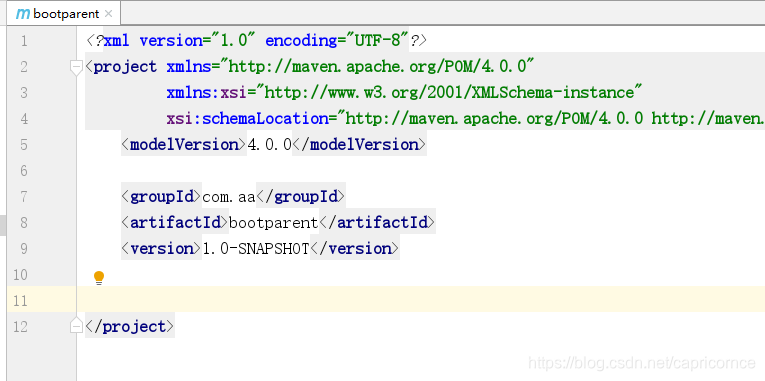765x381 pixels.
Task: Click the modelVersion value 4.0.0
Action: [x=269, y=144]
